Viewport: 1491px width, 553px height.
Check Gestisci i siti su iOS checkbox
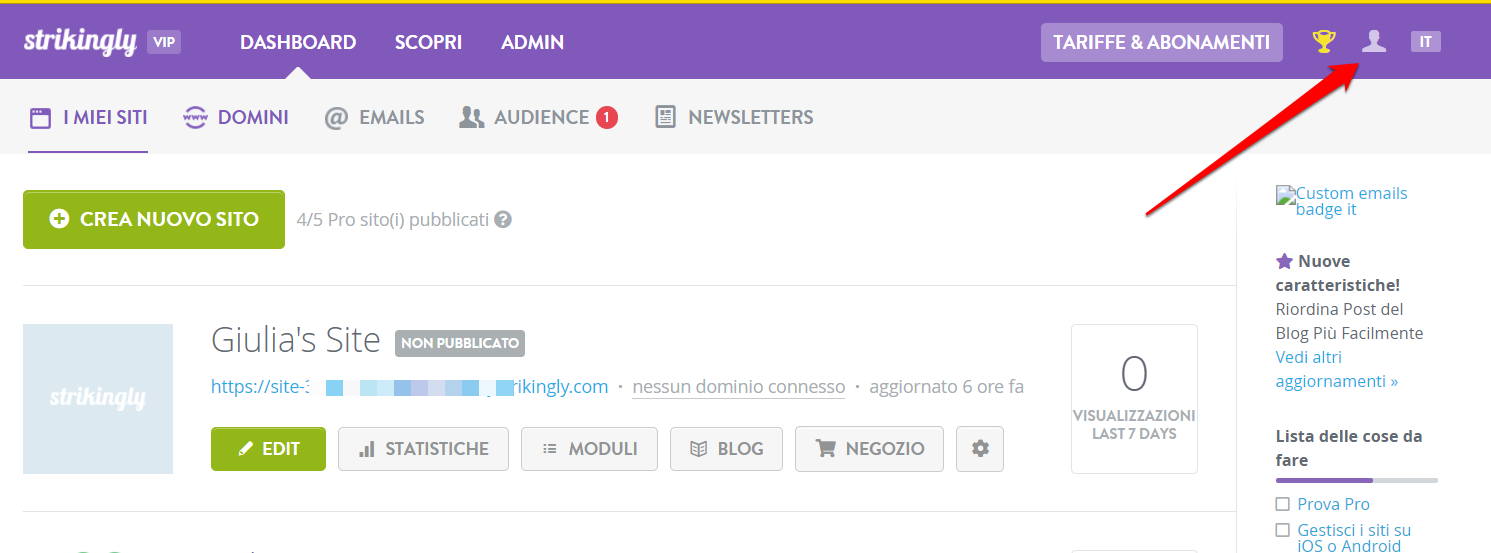pyautogui.click(x=1283, y=530)
